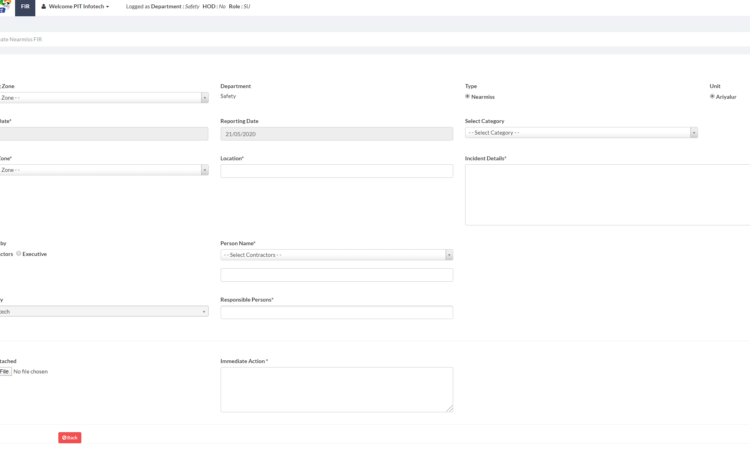Open the FIR menu tab
The image size is (750, 450).
click(25, 7)
